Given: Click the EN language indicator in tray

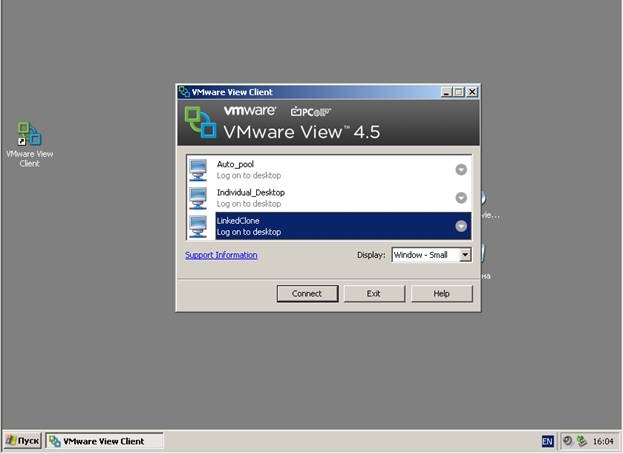Looking at the screenshot, I should point(548,441).
